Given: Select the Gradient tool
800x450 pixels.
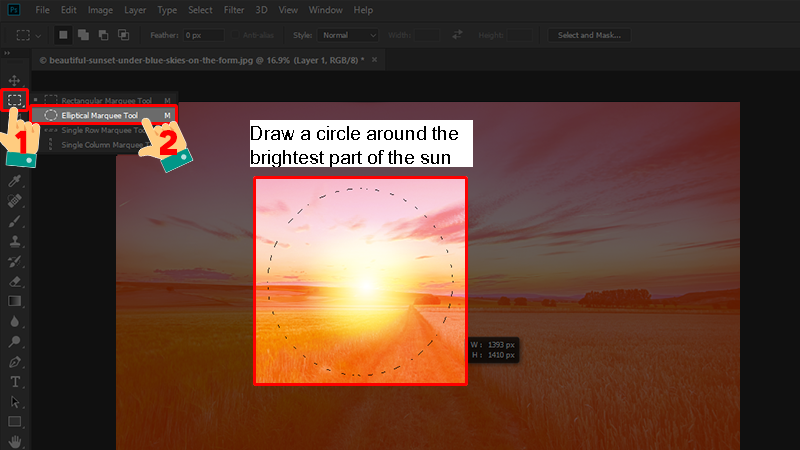Looking at the screenshot, I should click(14, 301).
